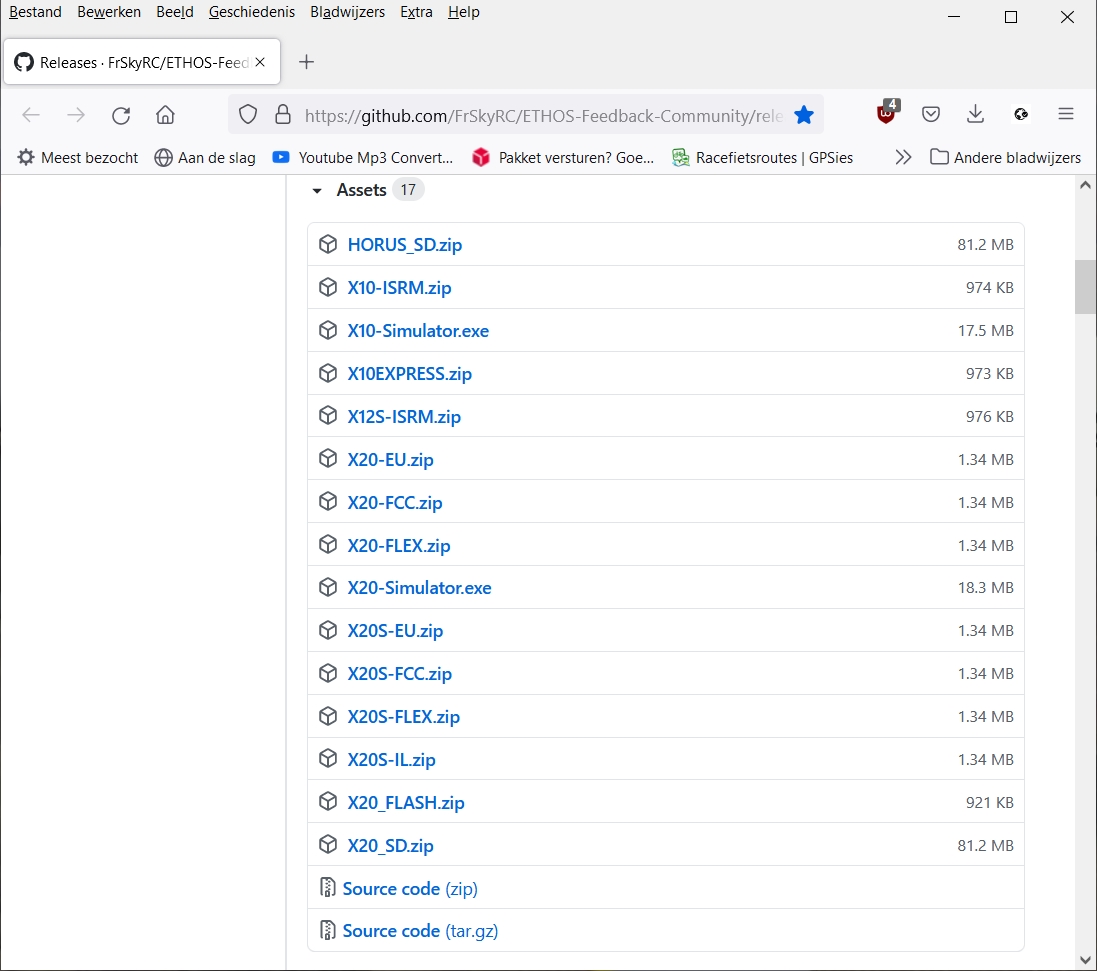The height and width of the screenshot is (971, 1097).
Task: Open the Beeld menu
Action: pyautogui.click(x=175, y=12)
